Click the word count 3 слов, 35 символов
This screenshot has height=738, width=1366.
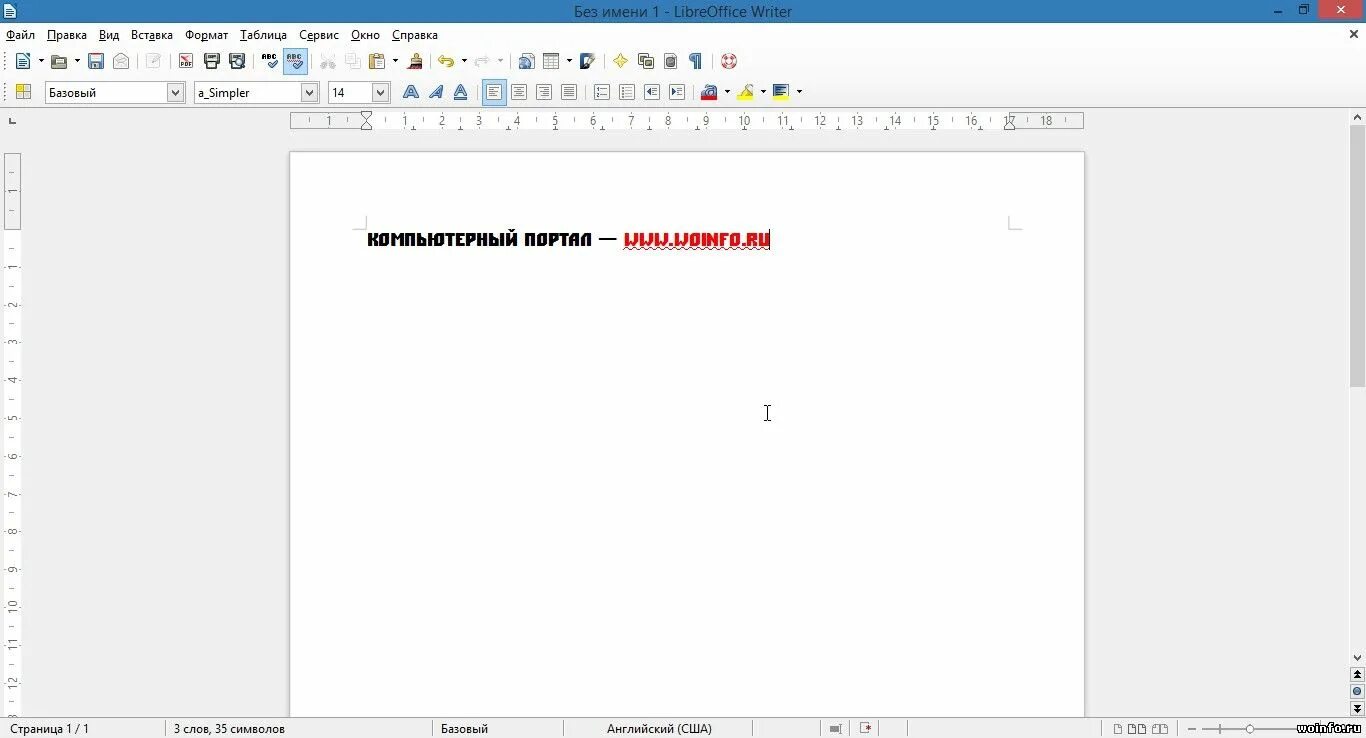point(229,729)
